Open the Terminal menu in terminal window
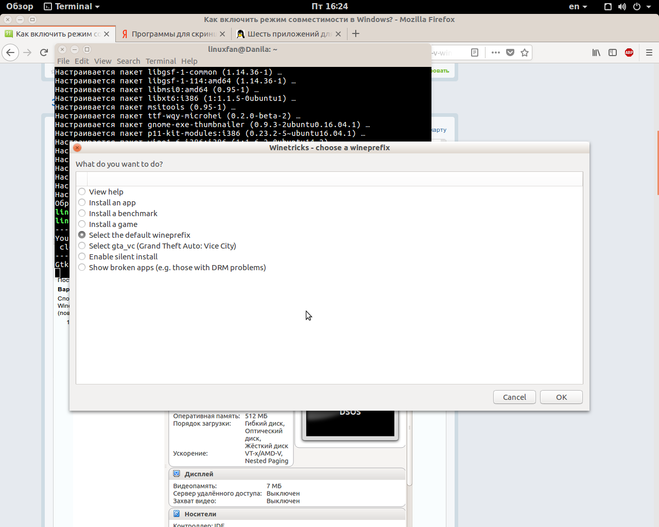Viewport: 659px width, 527px height. pos(161,61)
